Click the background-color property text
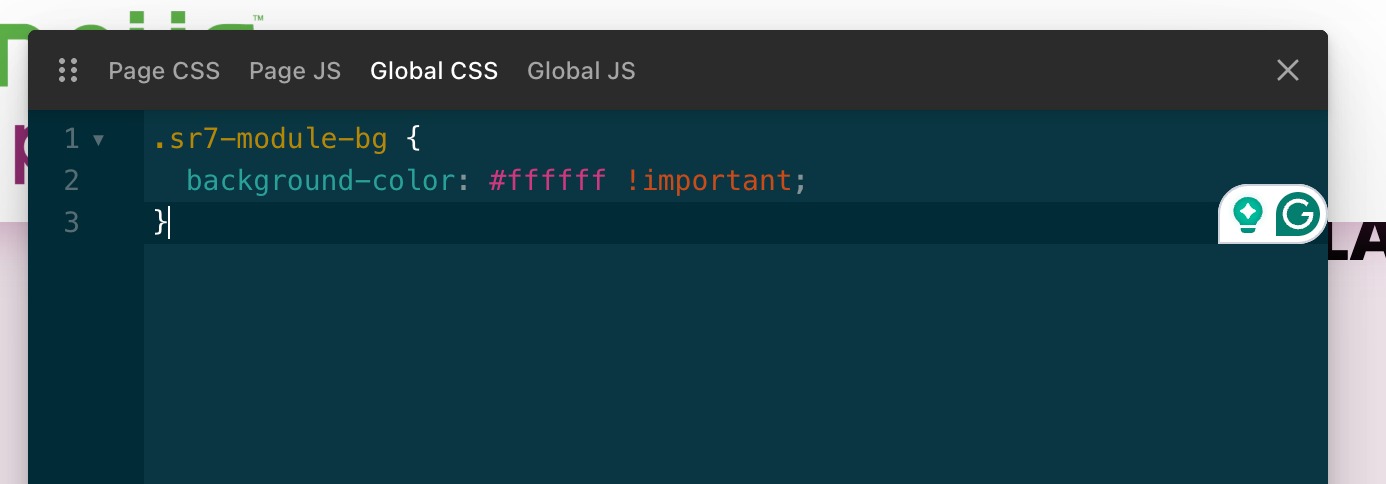This screenshot has width=1386, height=484. pyautogui.click(x=322, y=180)
